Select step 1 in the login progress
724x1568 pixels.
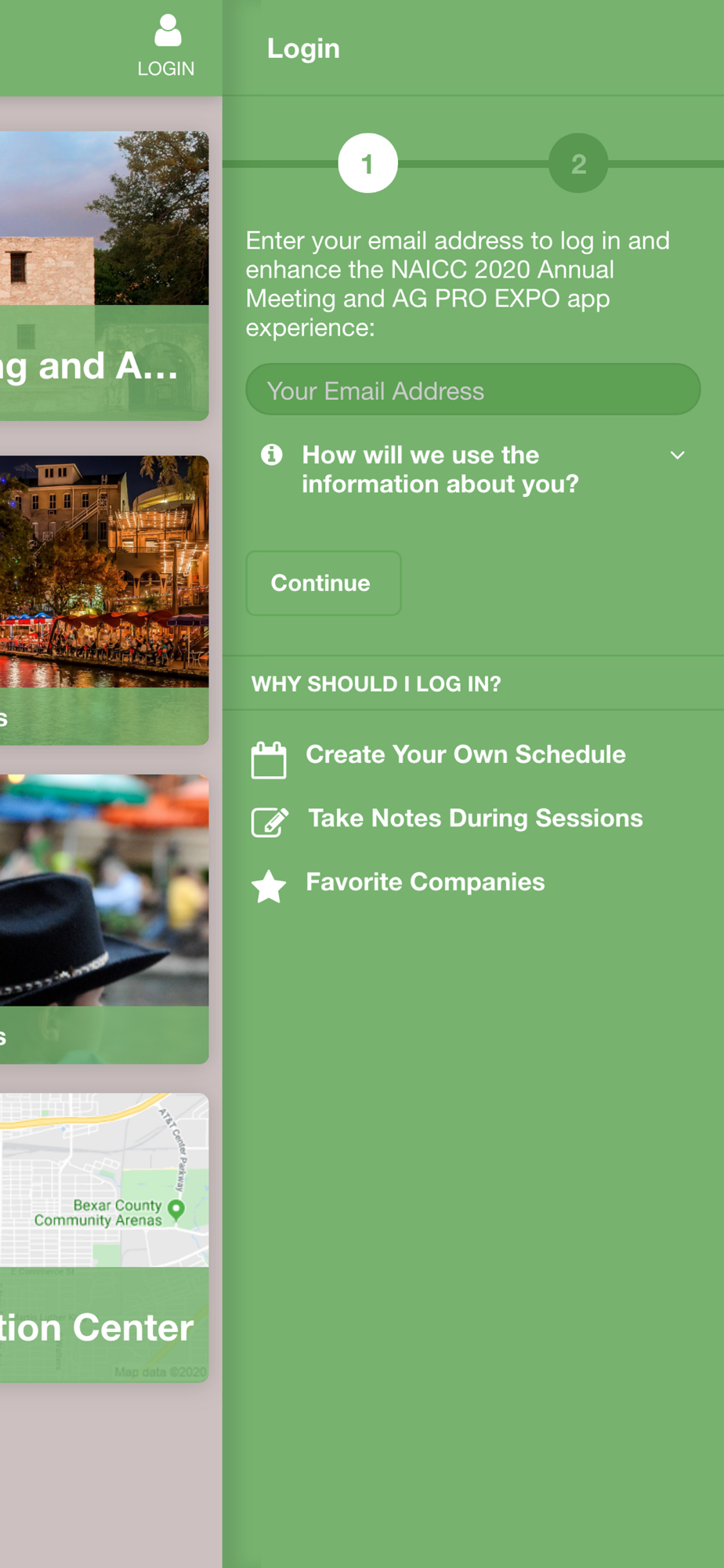tap(367, 164)
